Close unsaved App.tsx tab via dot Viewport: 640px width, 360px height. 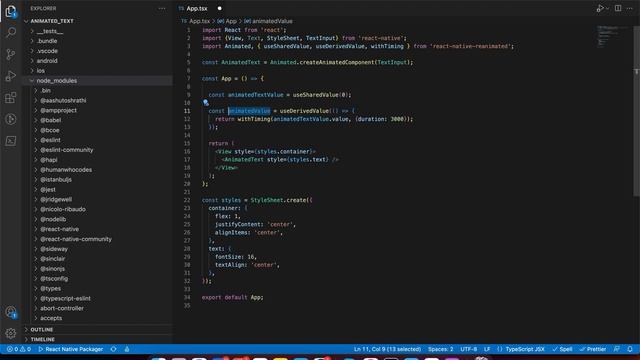tap(220, 8)
